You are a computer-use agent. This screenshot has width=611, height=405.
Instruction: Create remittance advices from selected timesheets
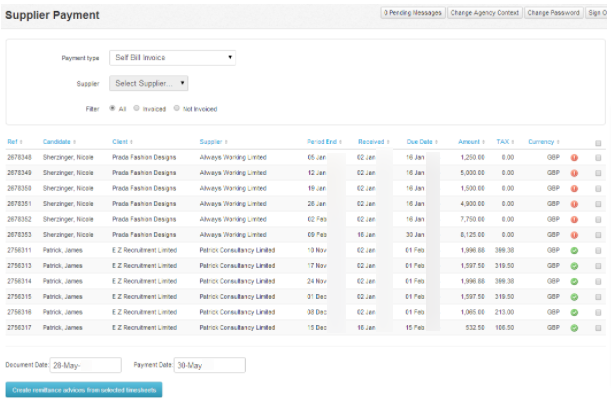pos(84,390)
